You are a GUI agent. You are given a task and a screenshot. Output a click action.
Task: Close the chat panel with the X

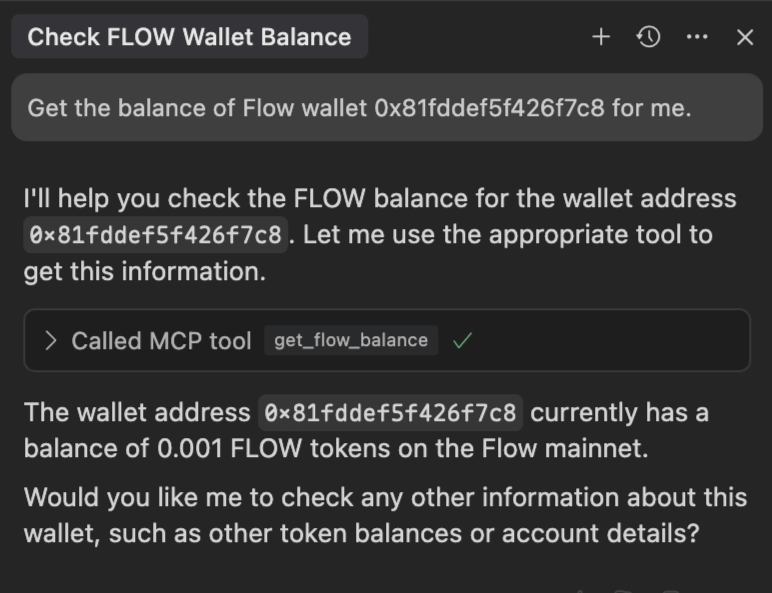[744, 37]
